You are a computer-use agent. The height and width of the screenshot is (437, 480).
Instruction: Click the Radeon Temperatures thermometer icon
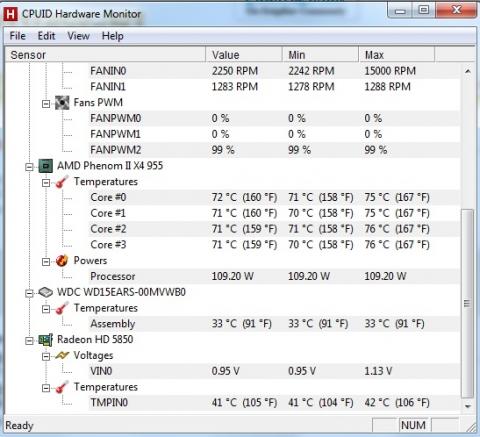[x=62, y=387]
